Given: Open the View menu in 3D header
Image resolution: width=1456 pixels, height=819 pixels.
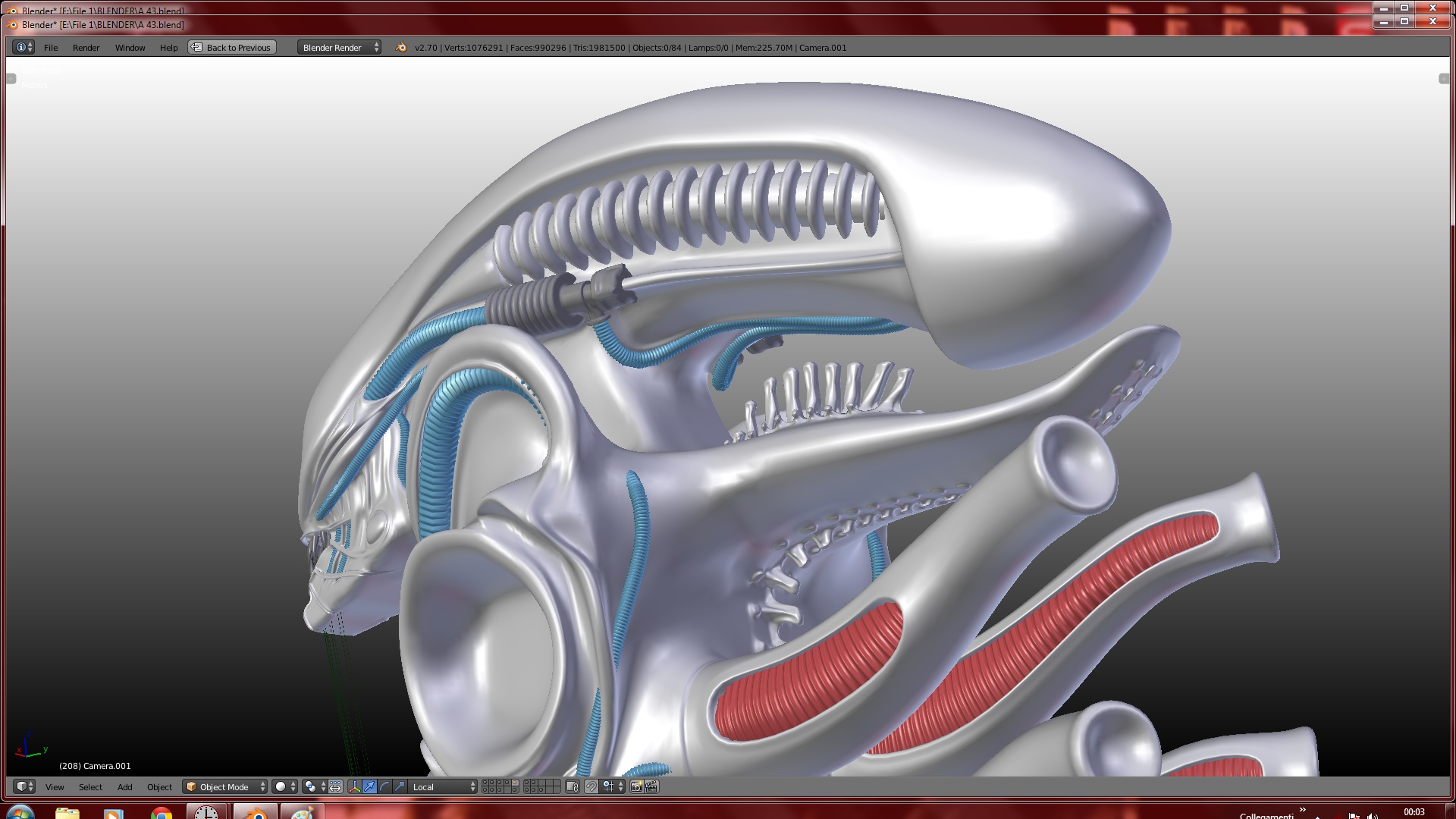Looking at the screenshot, I should pos(55,787).
